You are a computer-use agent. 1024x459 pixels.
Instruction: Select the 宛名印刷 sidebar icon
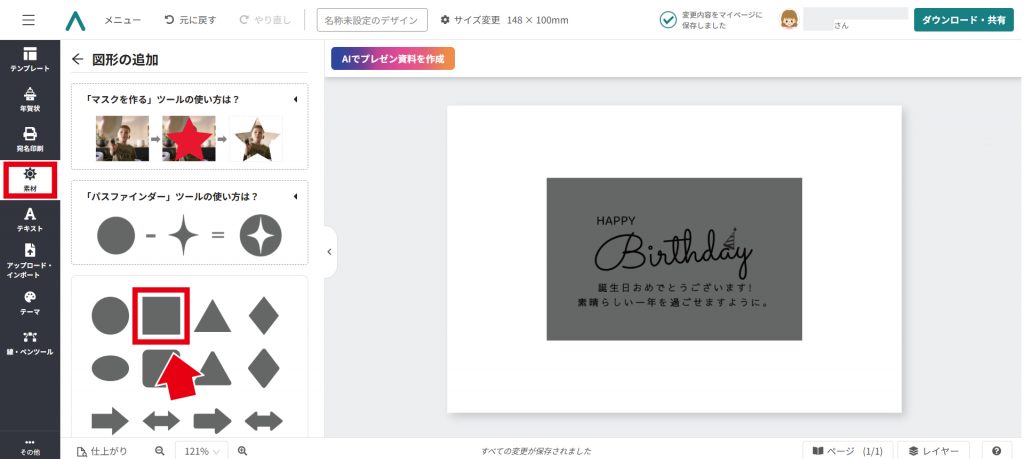(x=30, y=139)
